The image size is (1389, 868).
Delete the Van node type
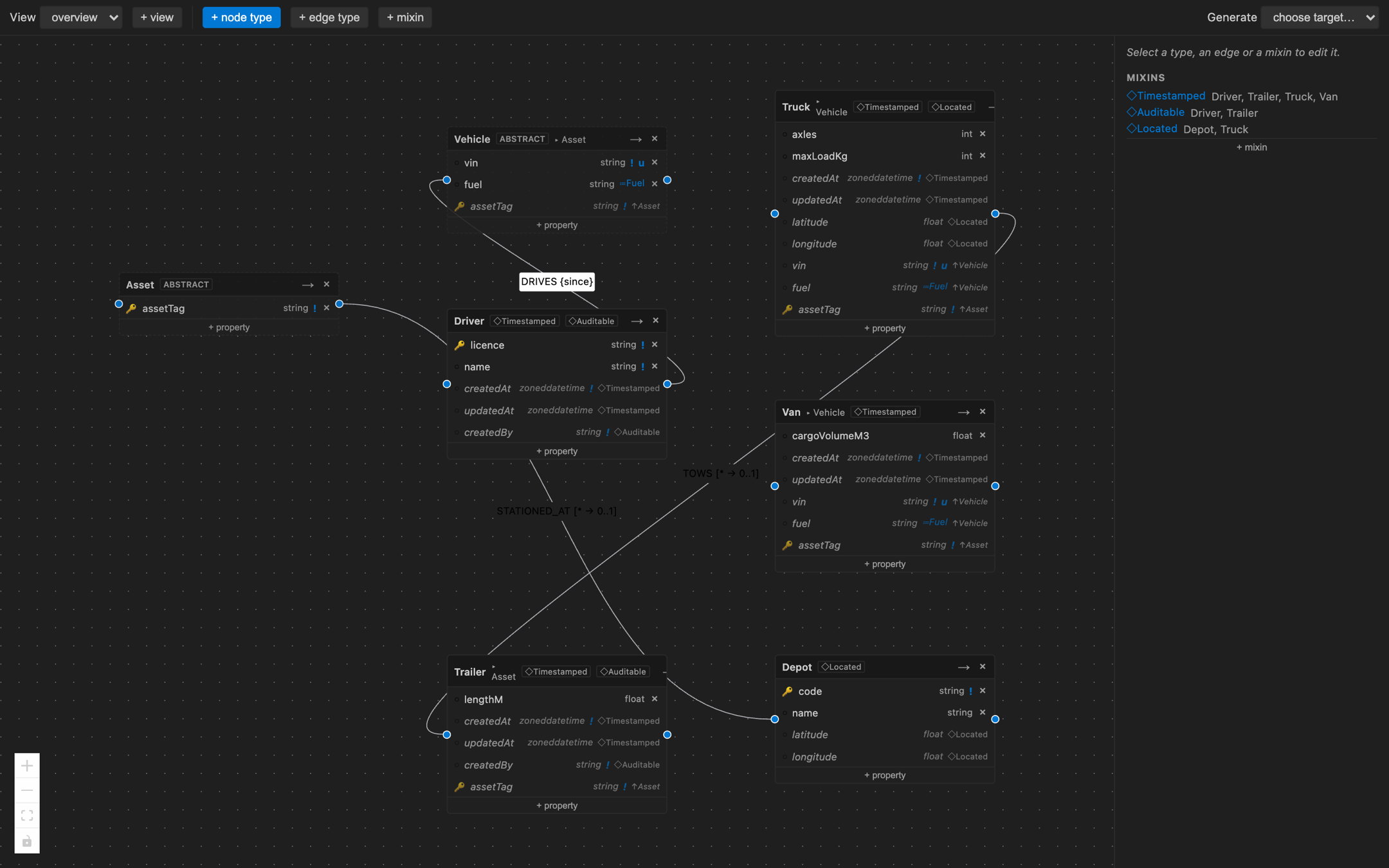tap(983, 411)
